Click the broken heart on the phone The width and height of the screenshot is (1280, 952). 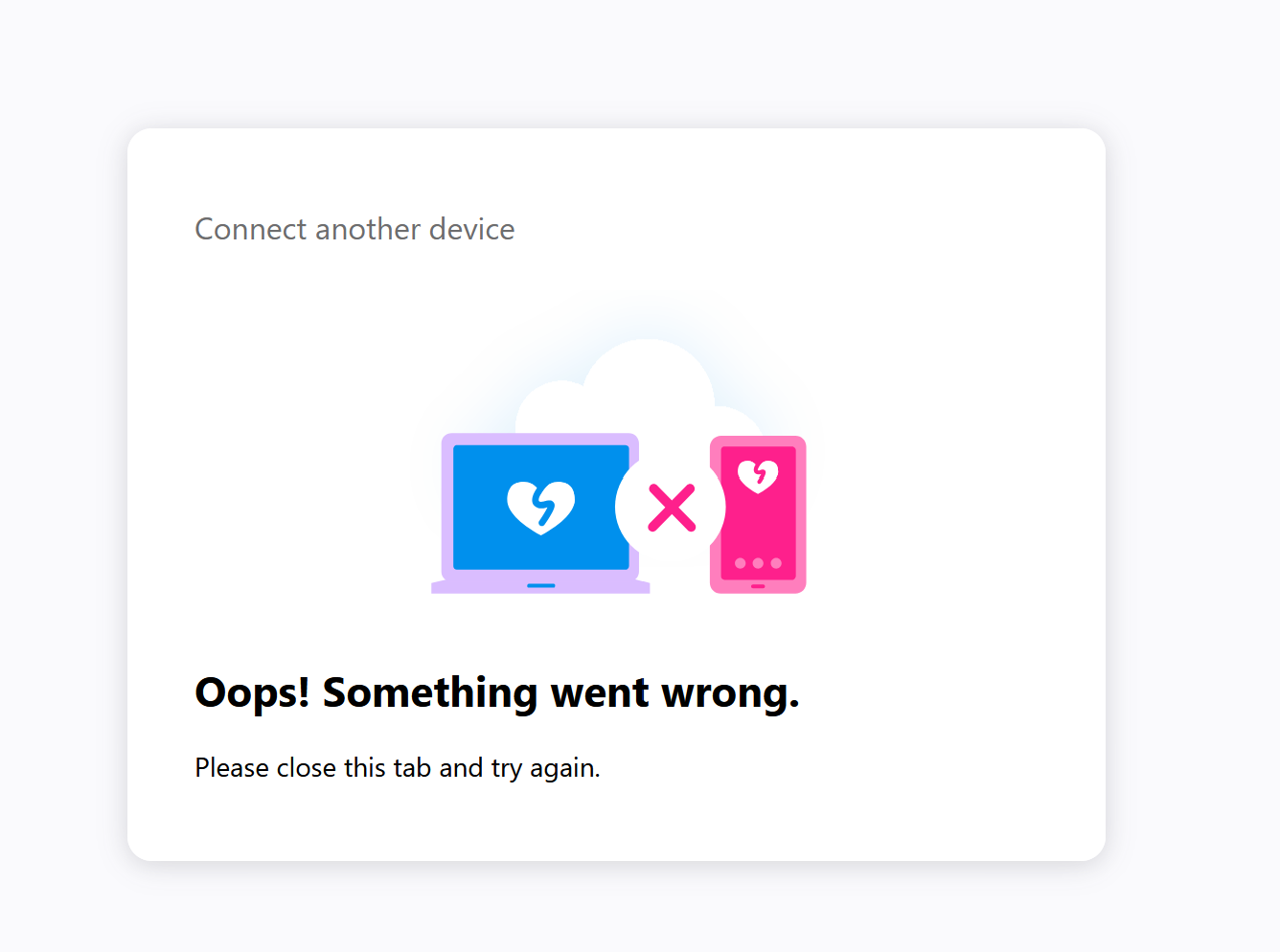758,475
